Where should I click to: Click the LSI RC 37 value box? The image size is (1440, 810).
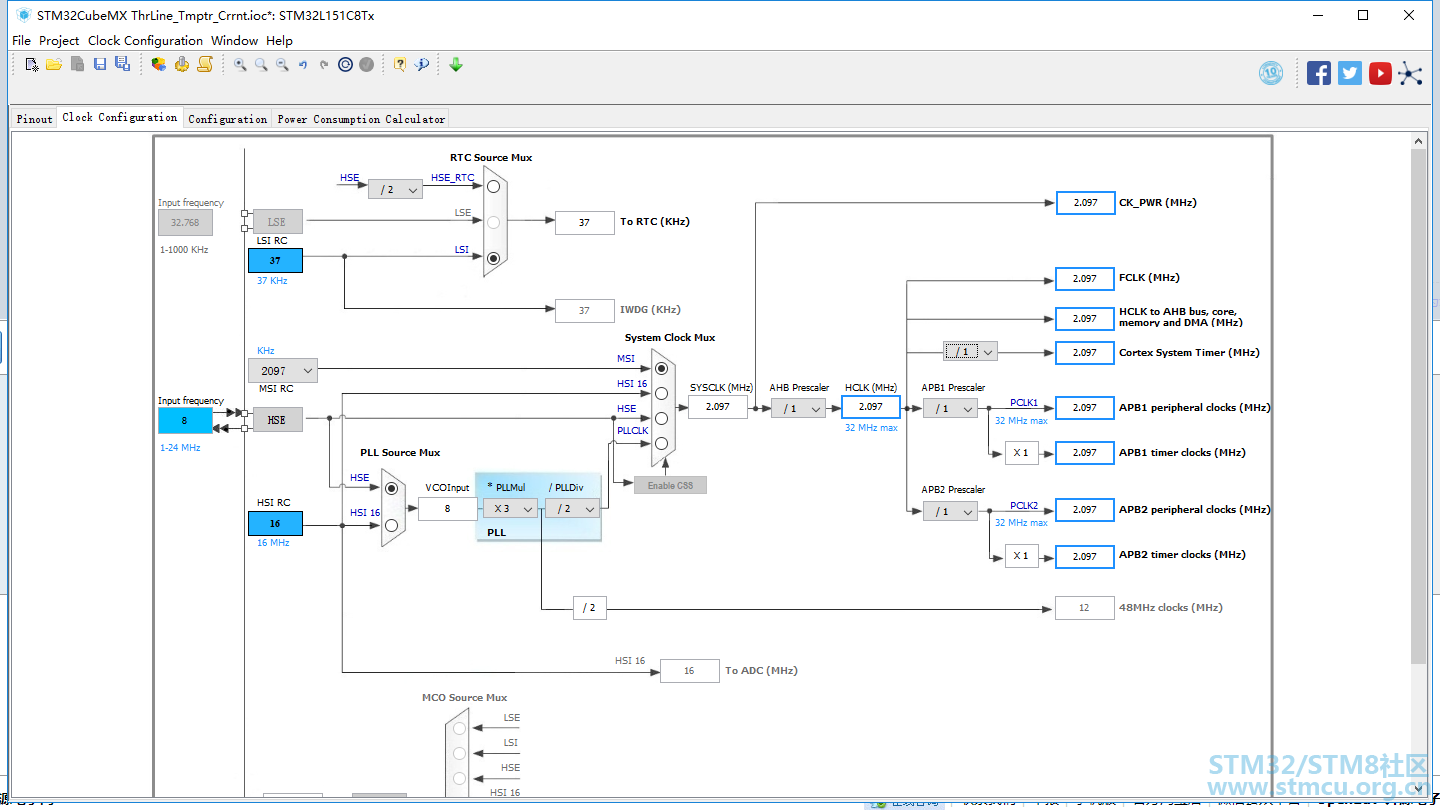pyautogui.click(x=275, y=260)
